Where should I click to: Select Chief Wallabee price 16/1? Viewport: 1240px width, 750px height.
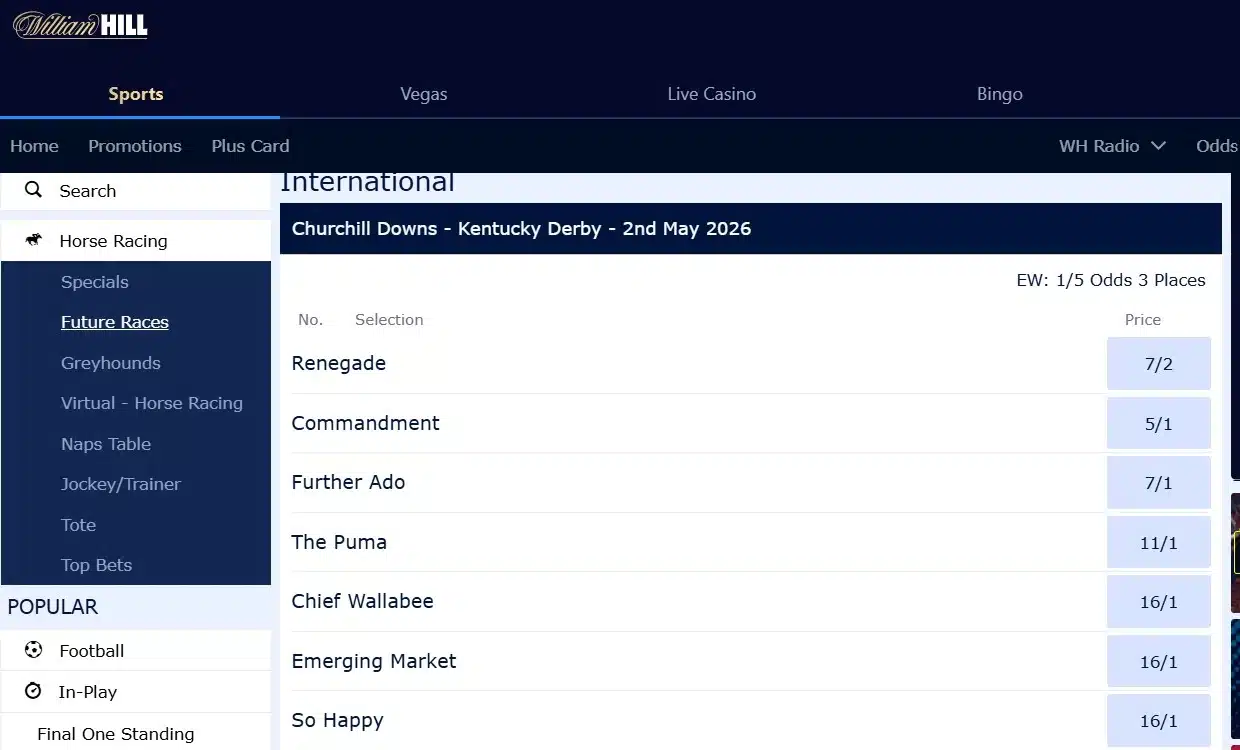coord(1159,602)
